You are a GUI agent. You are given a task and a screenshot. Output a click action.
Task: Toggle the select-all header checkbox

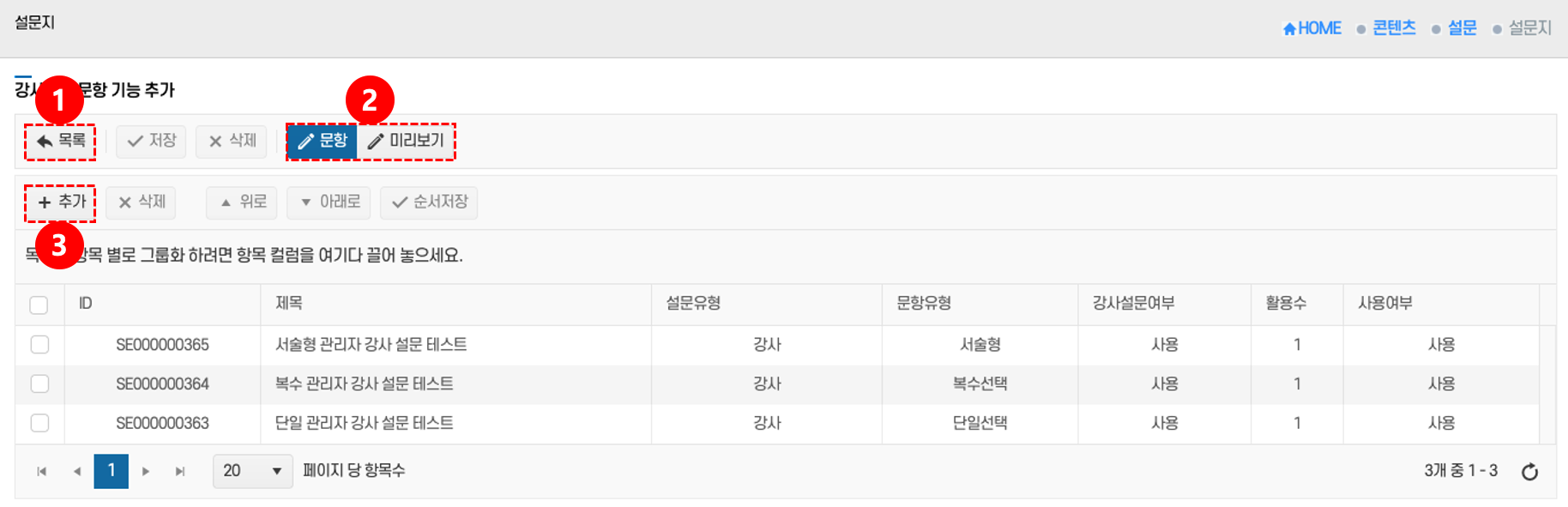[x=39, y=305]
